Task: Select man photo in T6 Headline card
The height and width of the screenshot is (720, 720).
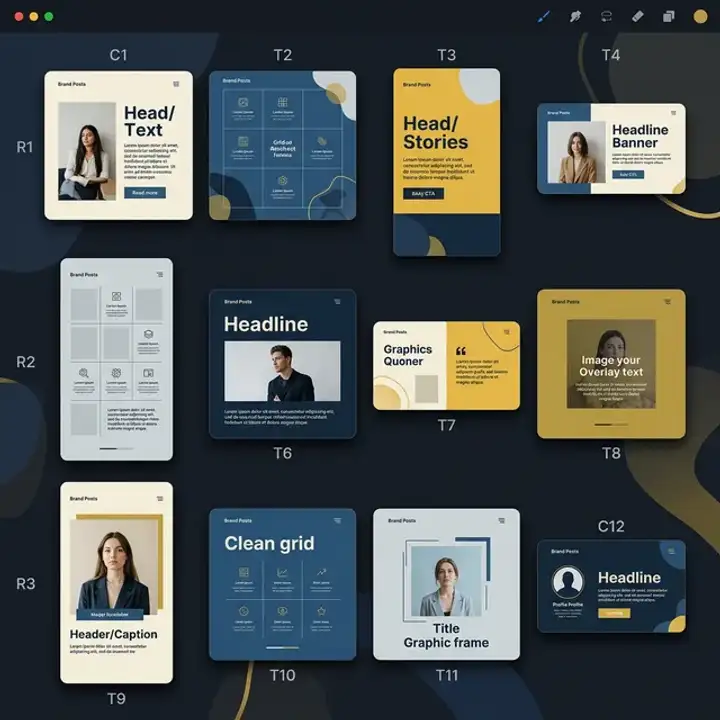Action: pyautogui.click(x=282, y=371)
